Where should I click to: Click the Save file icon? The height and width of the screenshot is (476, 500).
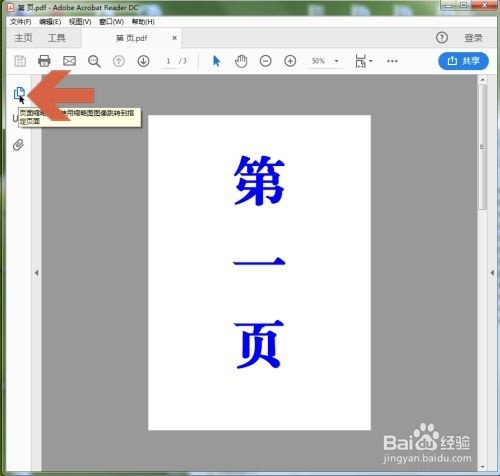(x=20, y=61)
